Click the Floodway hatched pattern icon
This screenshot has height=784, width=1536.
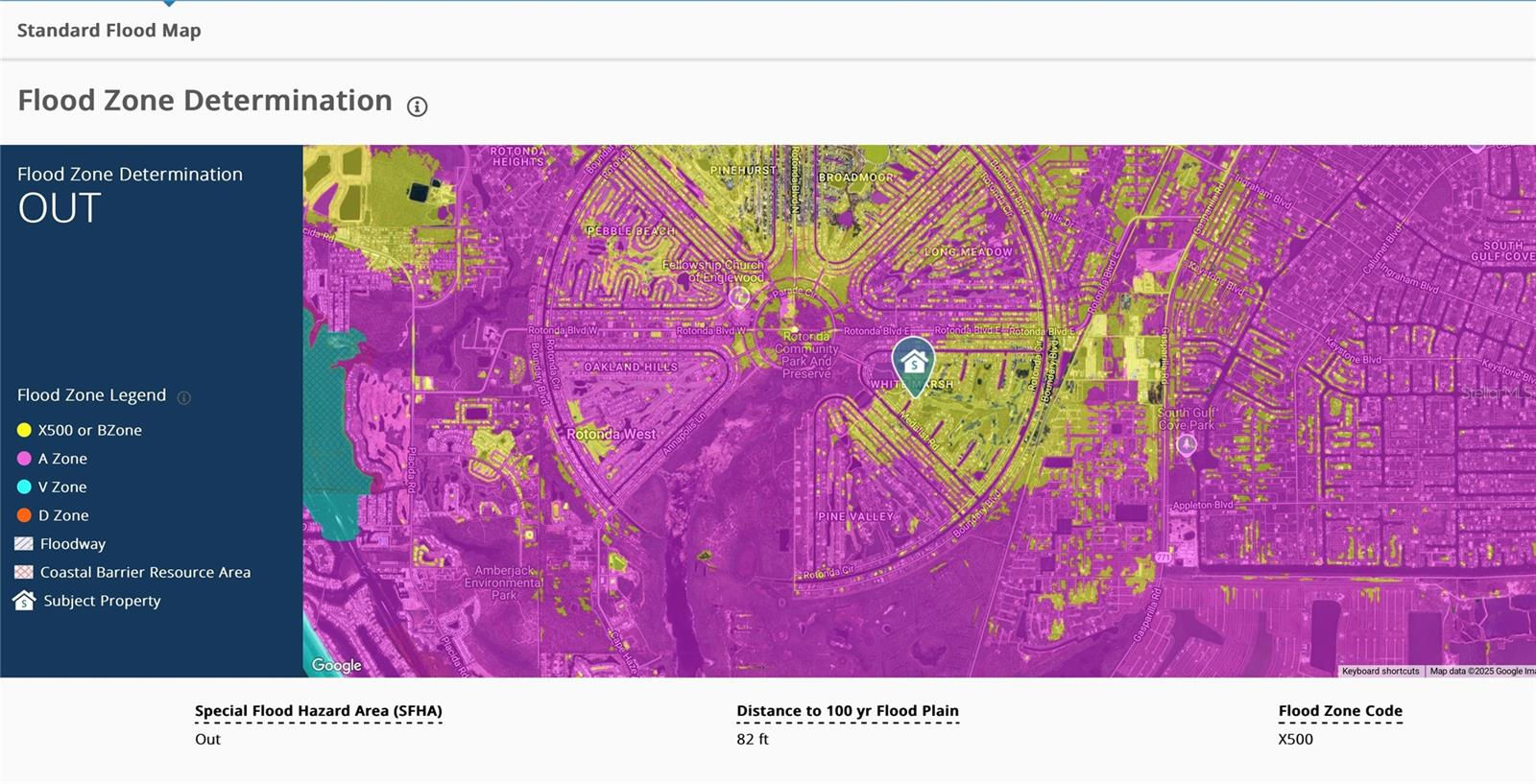tap(24, 543)
